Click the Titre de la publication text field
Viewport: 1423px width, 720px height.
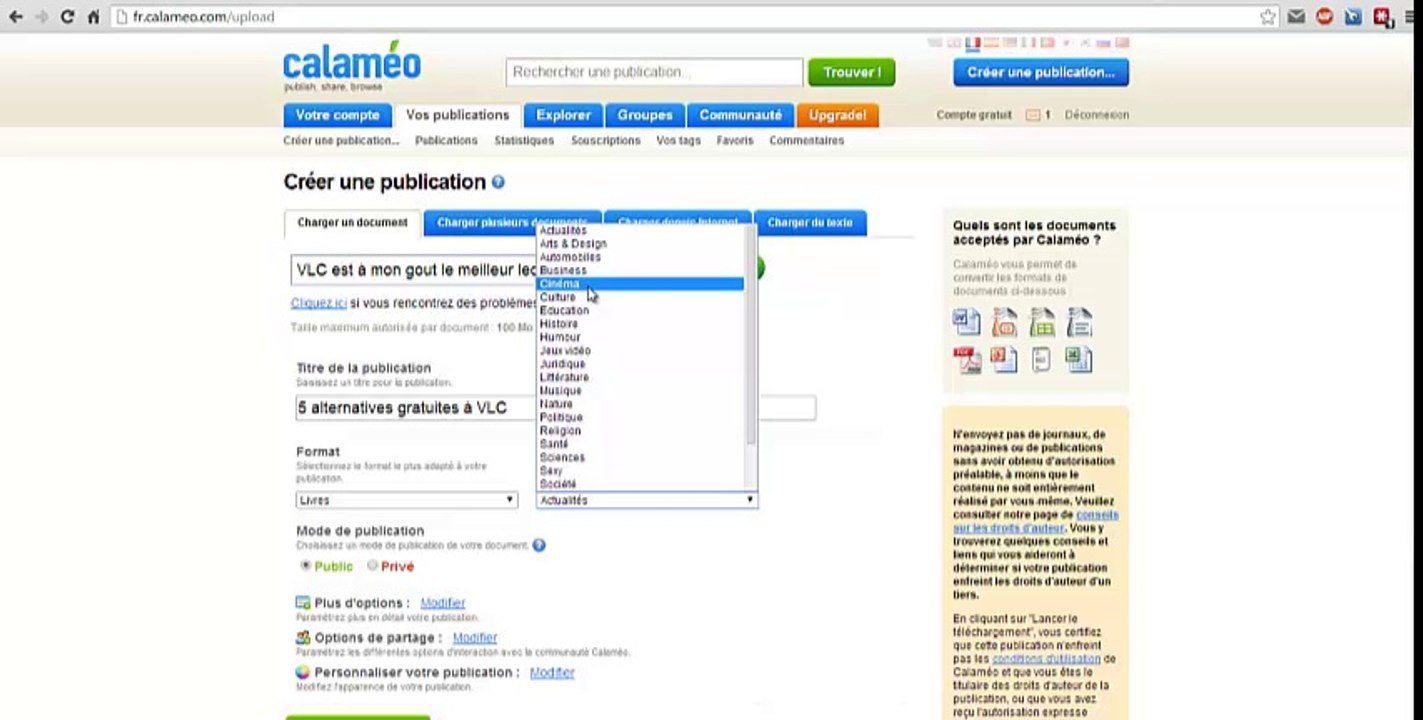coord(556,408)
